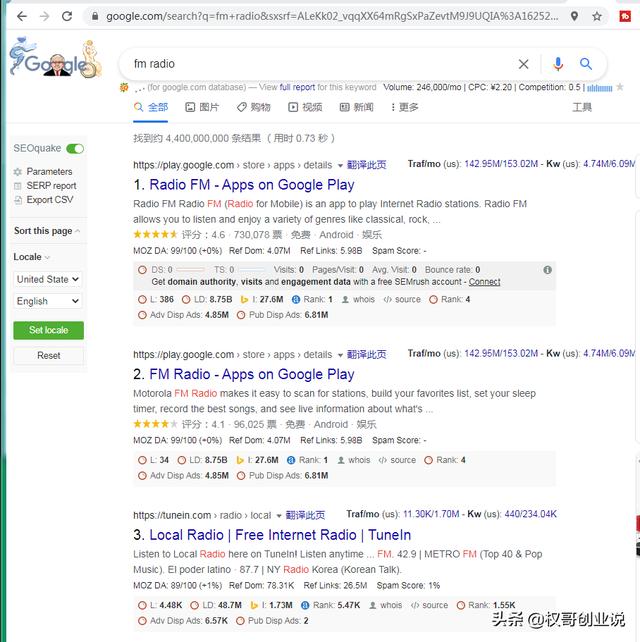This screenshot has width=640, height=642.
Task: Click the location pin icon in address bar
Action: [x=574, y=16]
